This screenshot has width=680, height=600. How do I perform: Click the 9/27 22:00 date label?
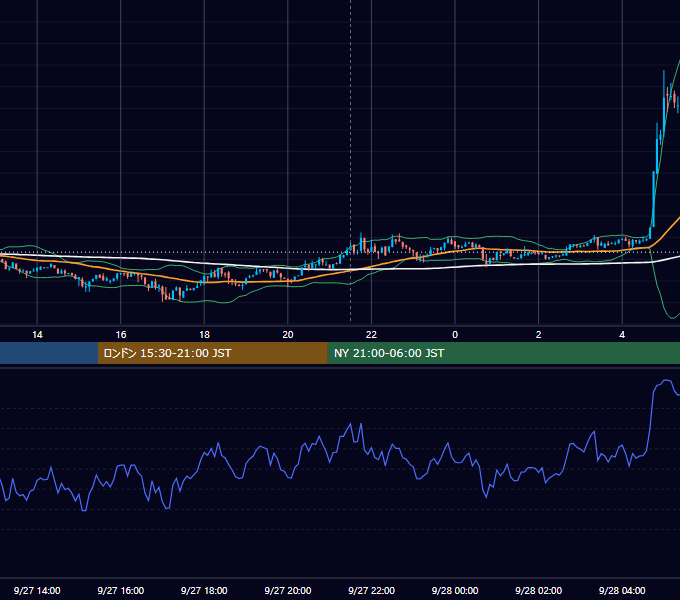click(372, 590)
